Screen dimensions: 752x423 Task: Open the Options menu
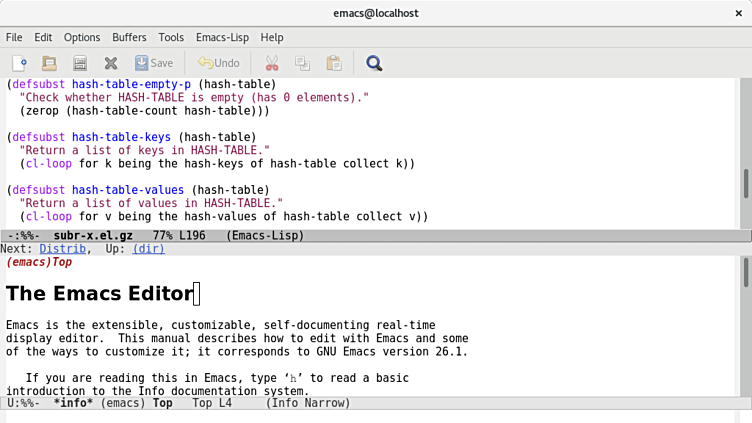click(x=82, y=37)
